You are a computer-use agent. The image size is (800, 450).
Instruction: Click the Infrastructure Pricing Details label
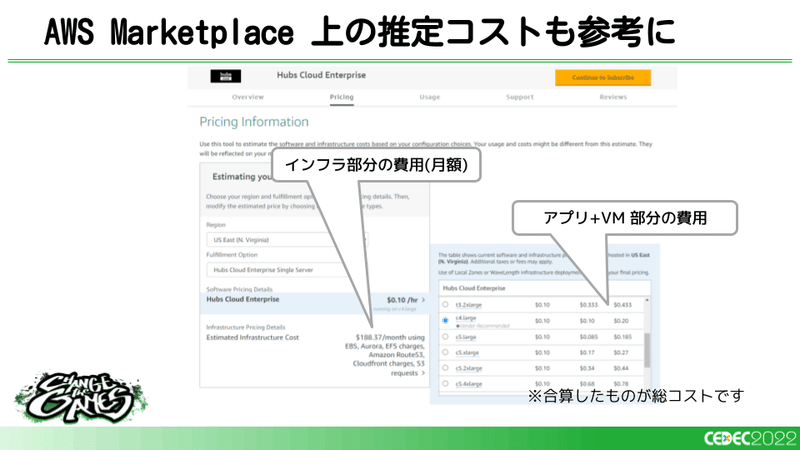(x=245, y=328)
